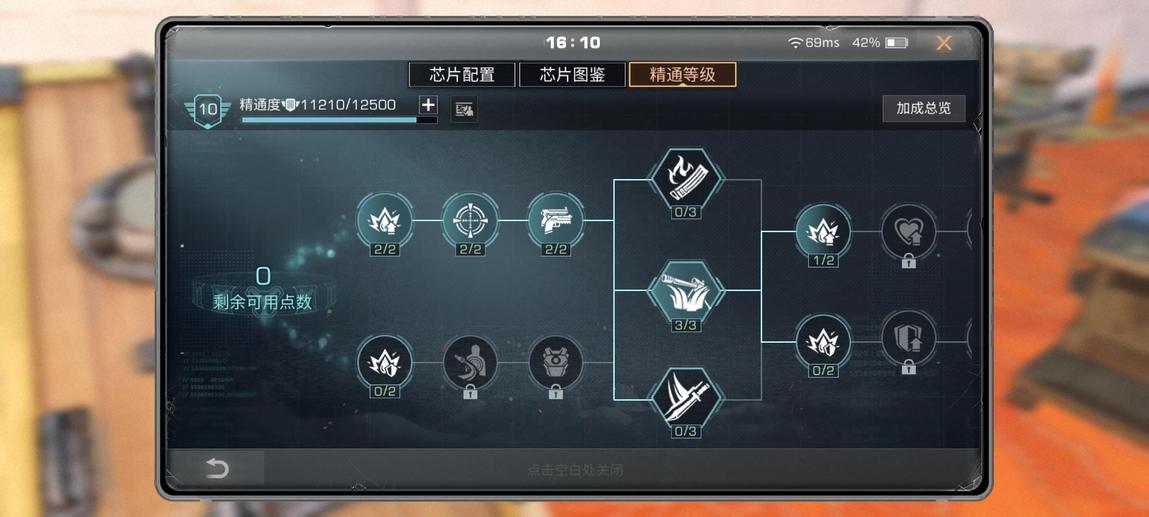Viewport: 1149px width, 517px height.
Task: Select the rocket launcher skill node 3/3
Action: coord(686,291)
